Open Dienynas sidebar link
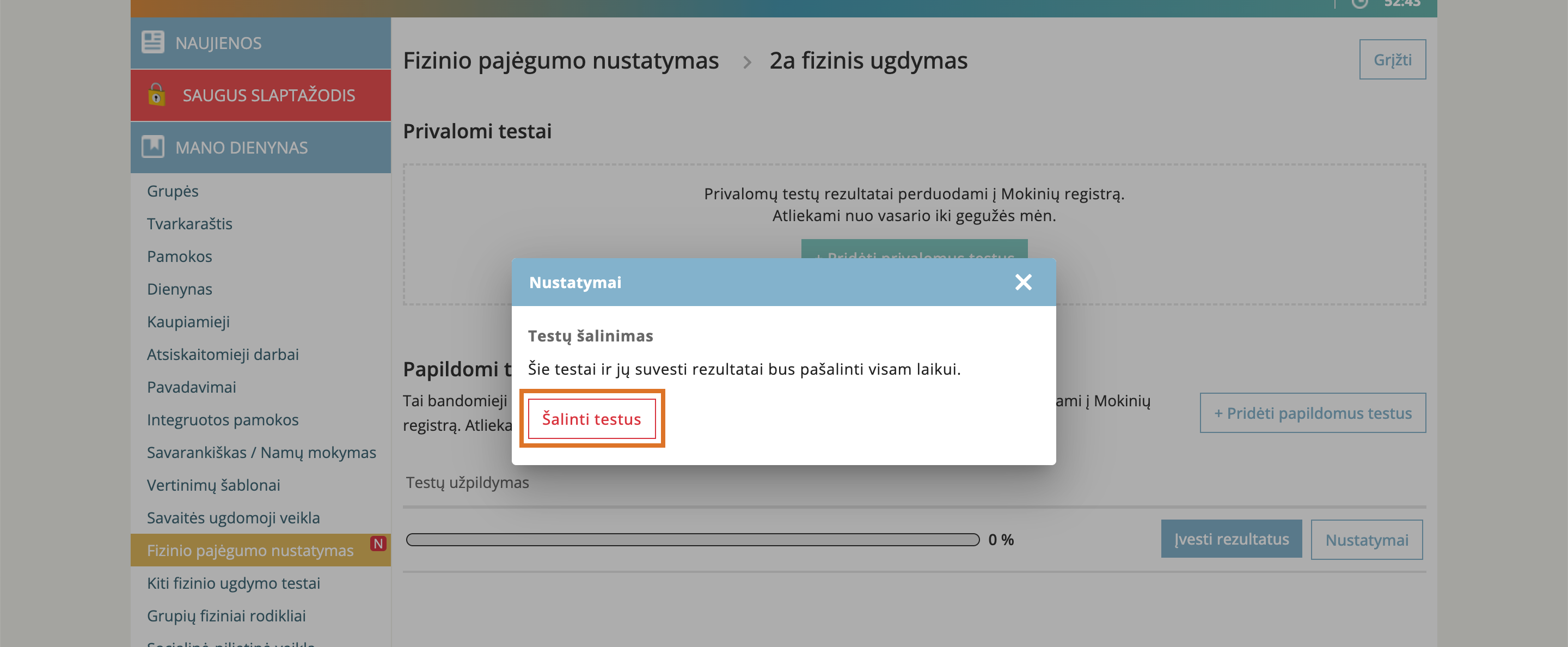 click(x=179, y=289)
